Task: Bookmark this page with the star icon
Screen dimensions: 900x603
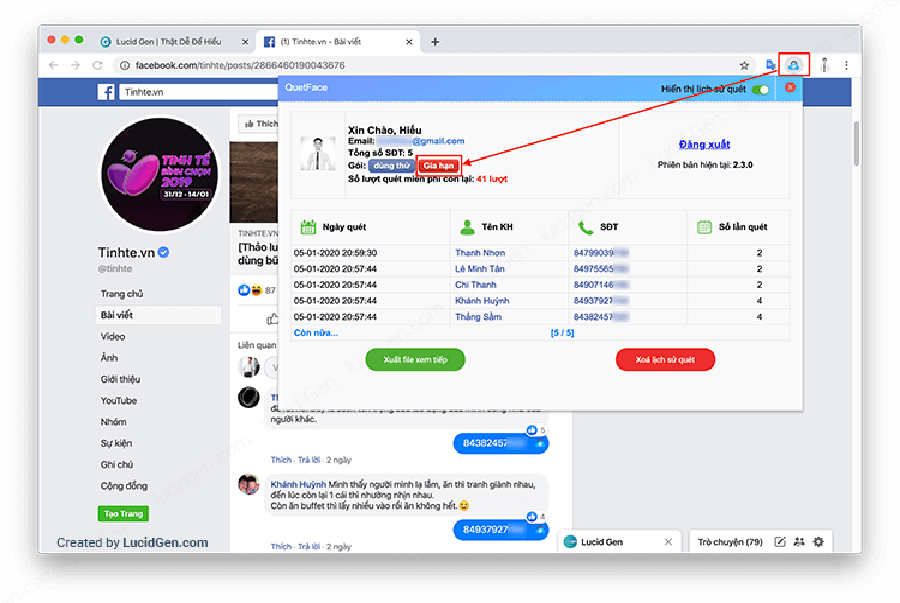Action: pyautogui.click(x=744, y=65)
